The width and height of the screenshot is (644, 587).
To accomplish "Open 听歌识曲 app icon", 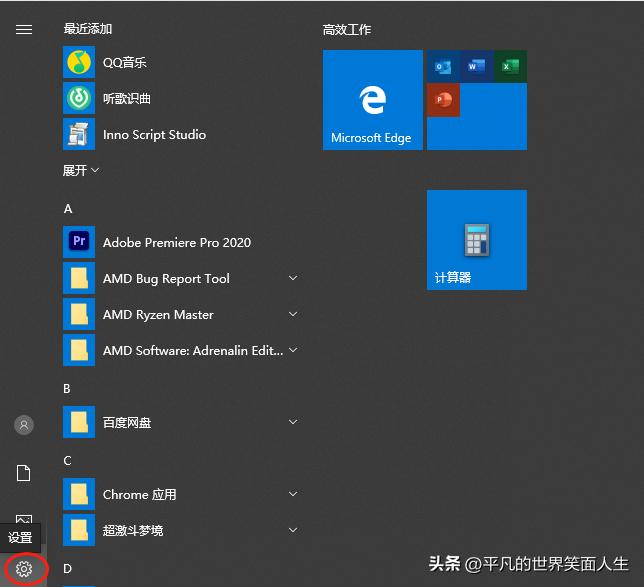I will click(79, 98).
